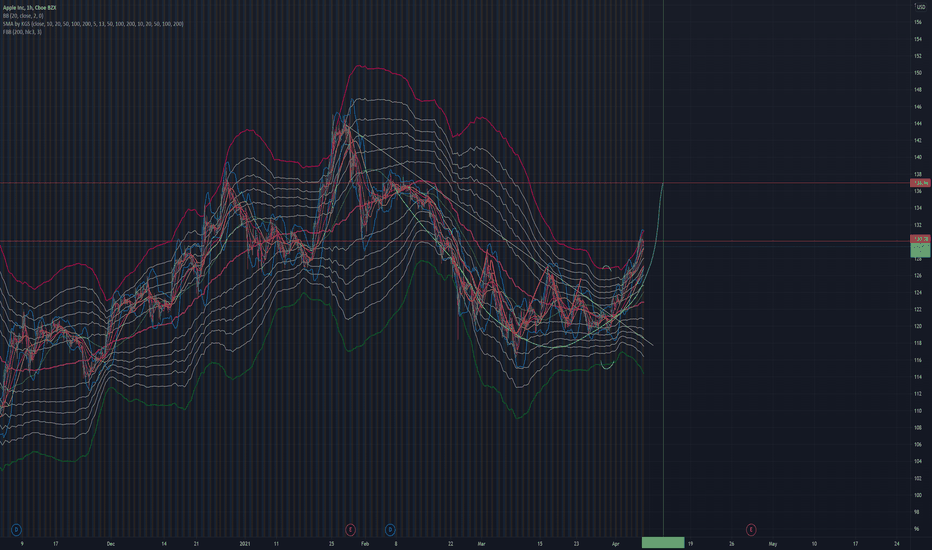
Task: Click the "2021" label on time axis
Action: [x=245, y=543]
